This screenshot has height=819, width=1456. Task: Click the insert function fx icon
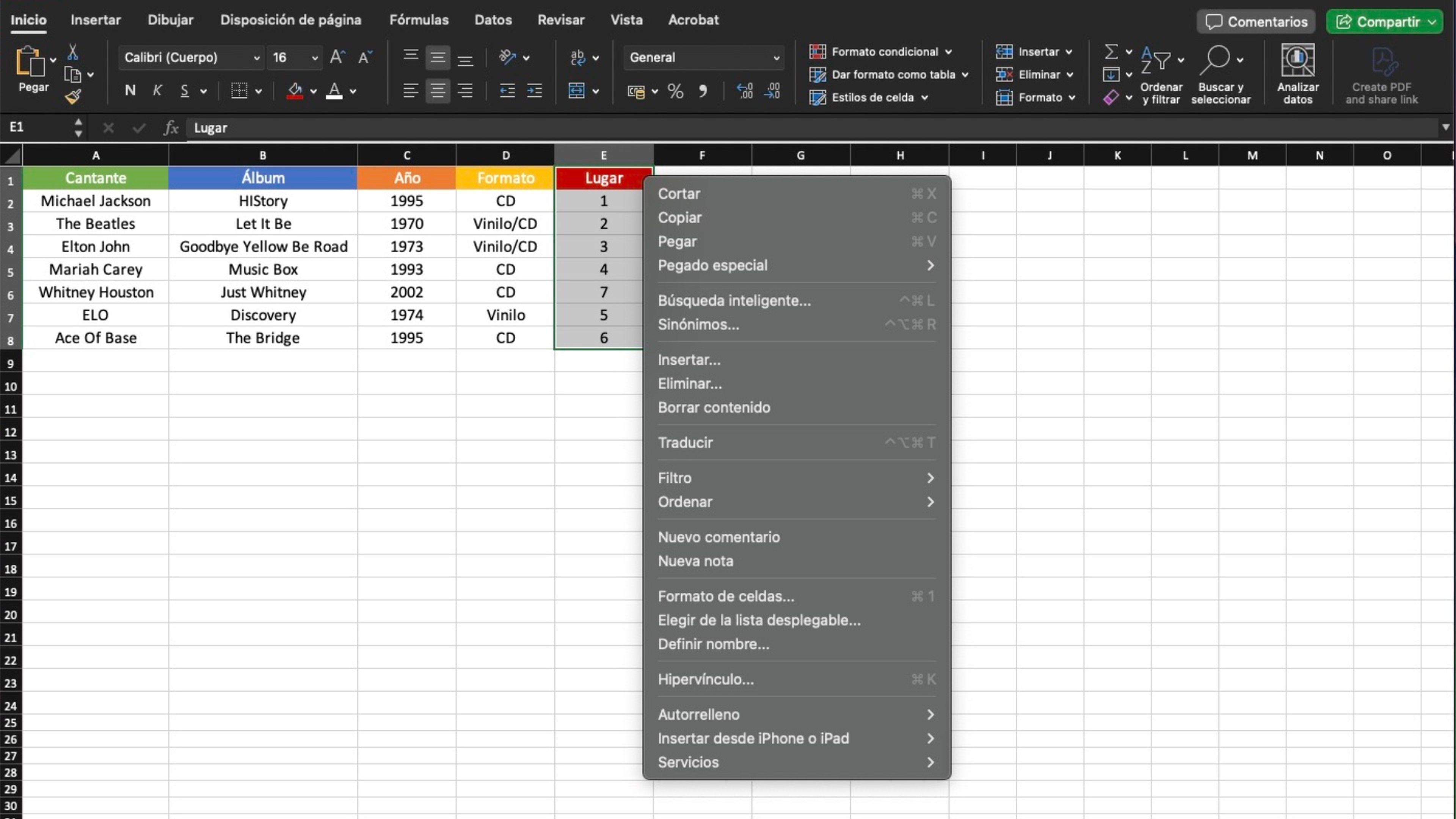coord(171,128)
